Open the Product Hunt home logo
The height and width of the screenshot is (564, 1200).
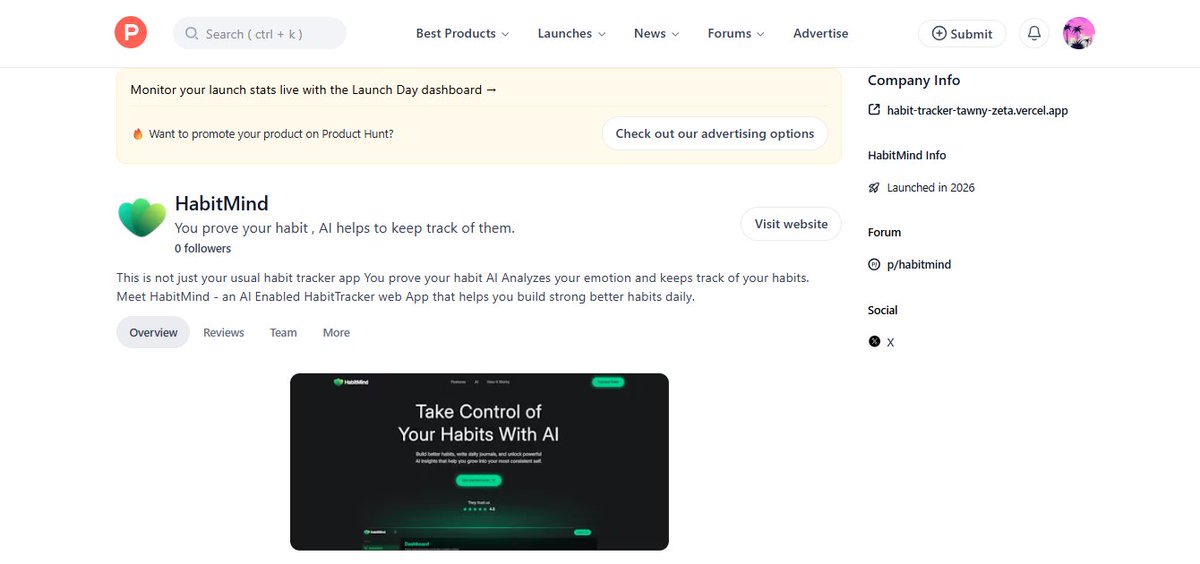130,33
